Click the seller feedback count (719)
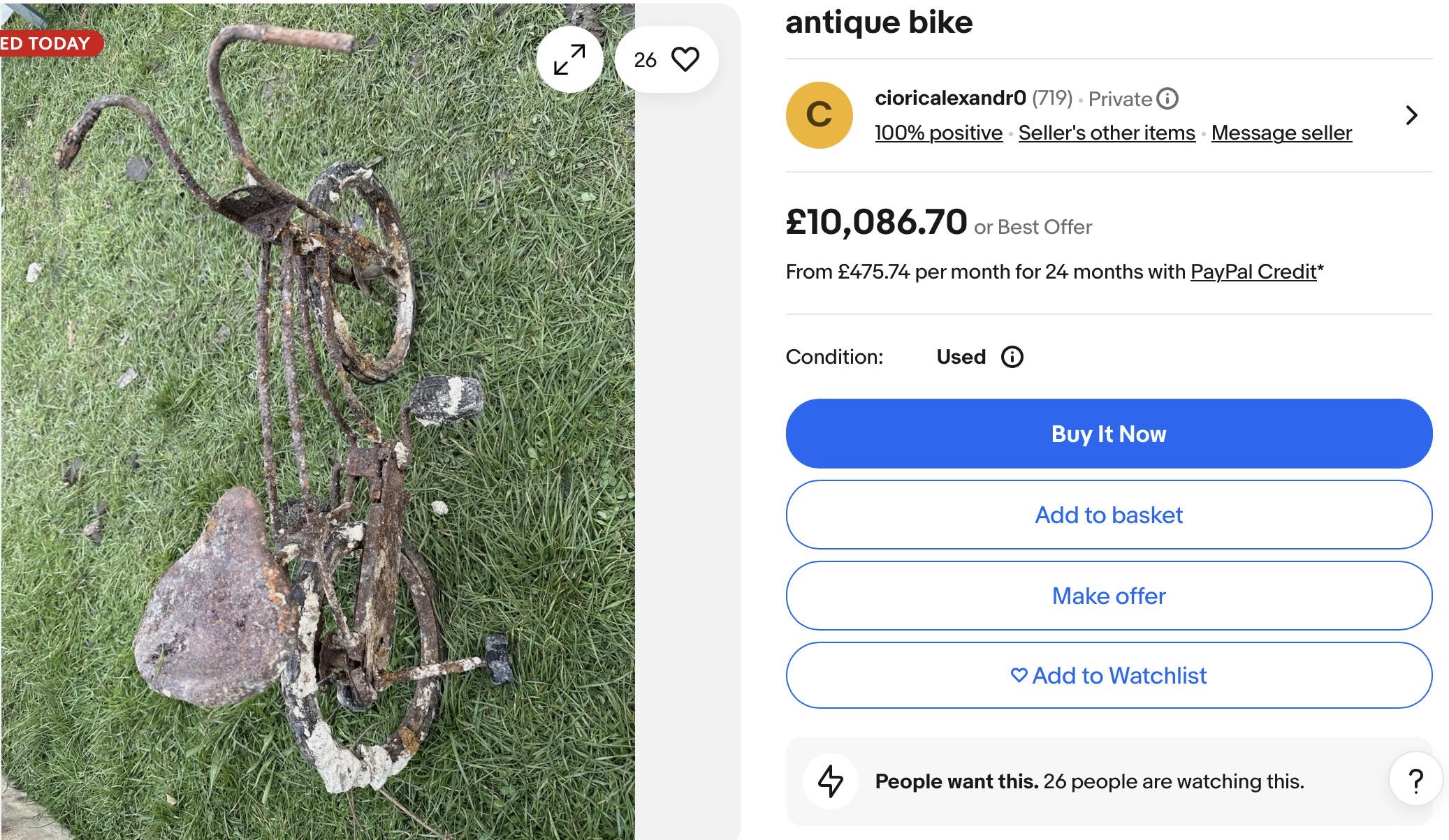Screen dimensions: 1449x840 [1052, 98]
